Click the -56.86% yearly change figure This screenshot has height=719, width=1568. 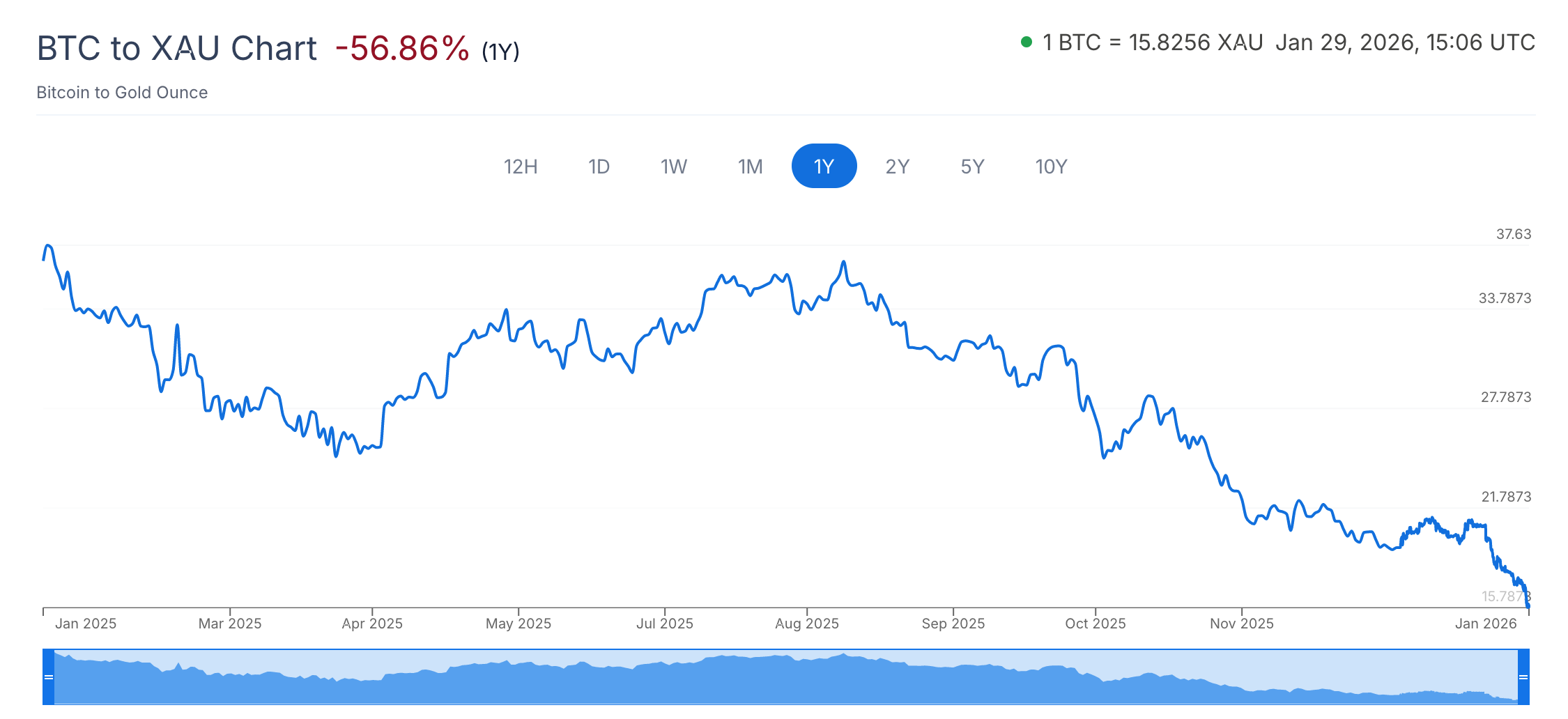pos(402,49)
